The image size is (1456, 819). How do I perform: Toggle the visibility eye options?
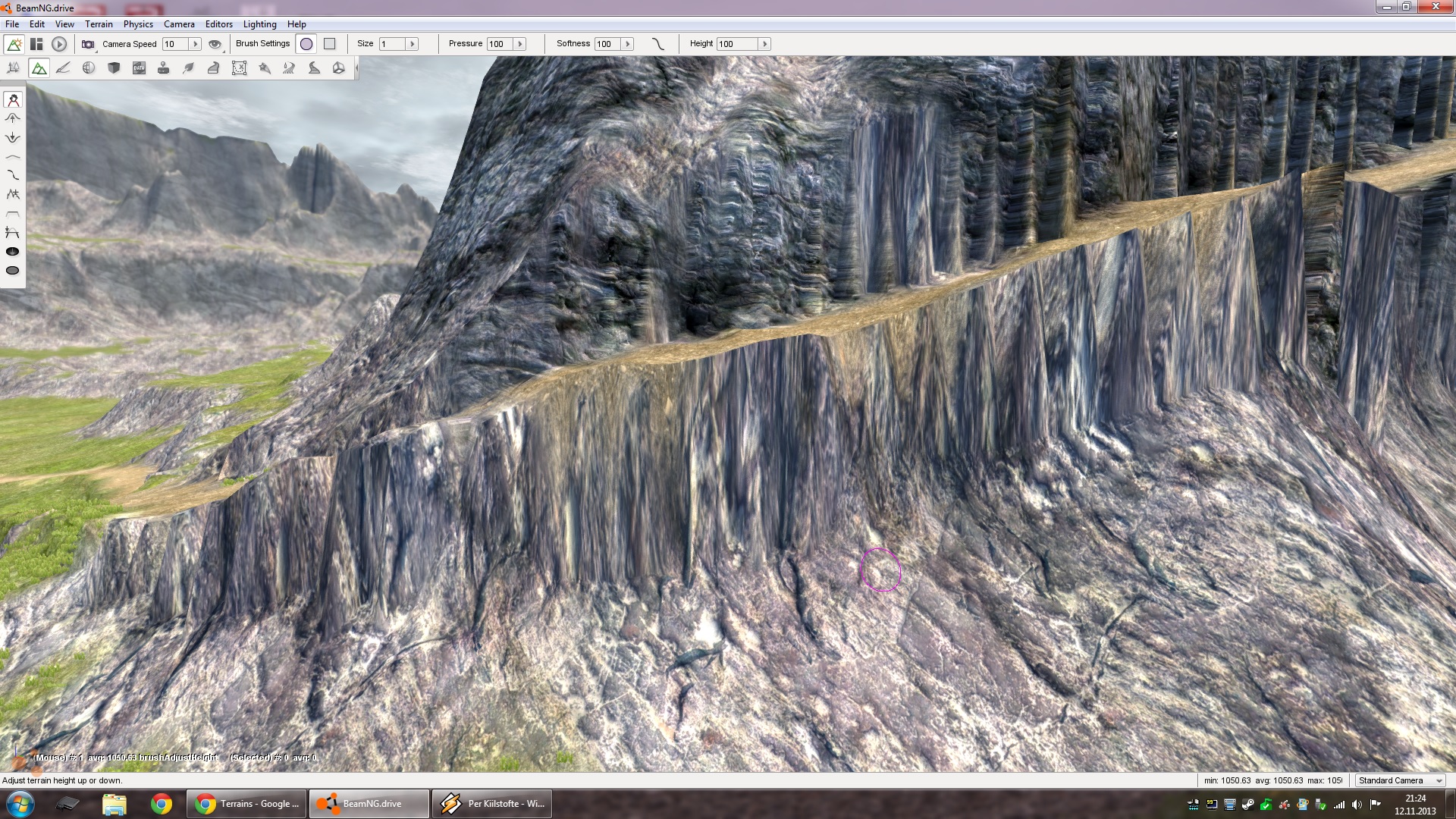[215, 44]
